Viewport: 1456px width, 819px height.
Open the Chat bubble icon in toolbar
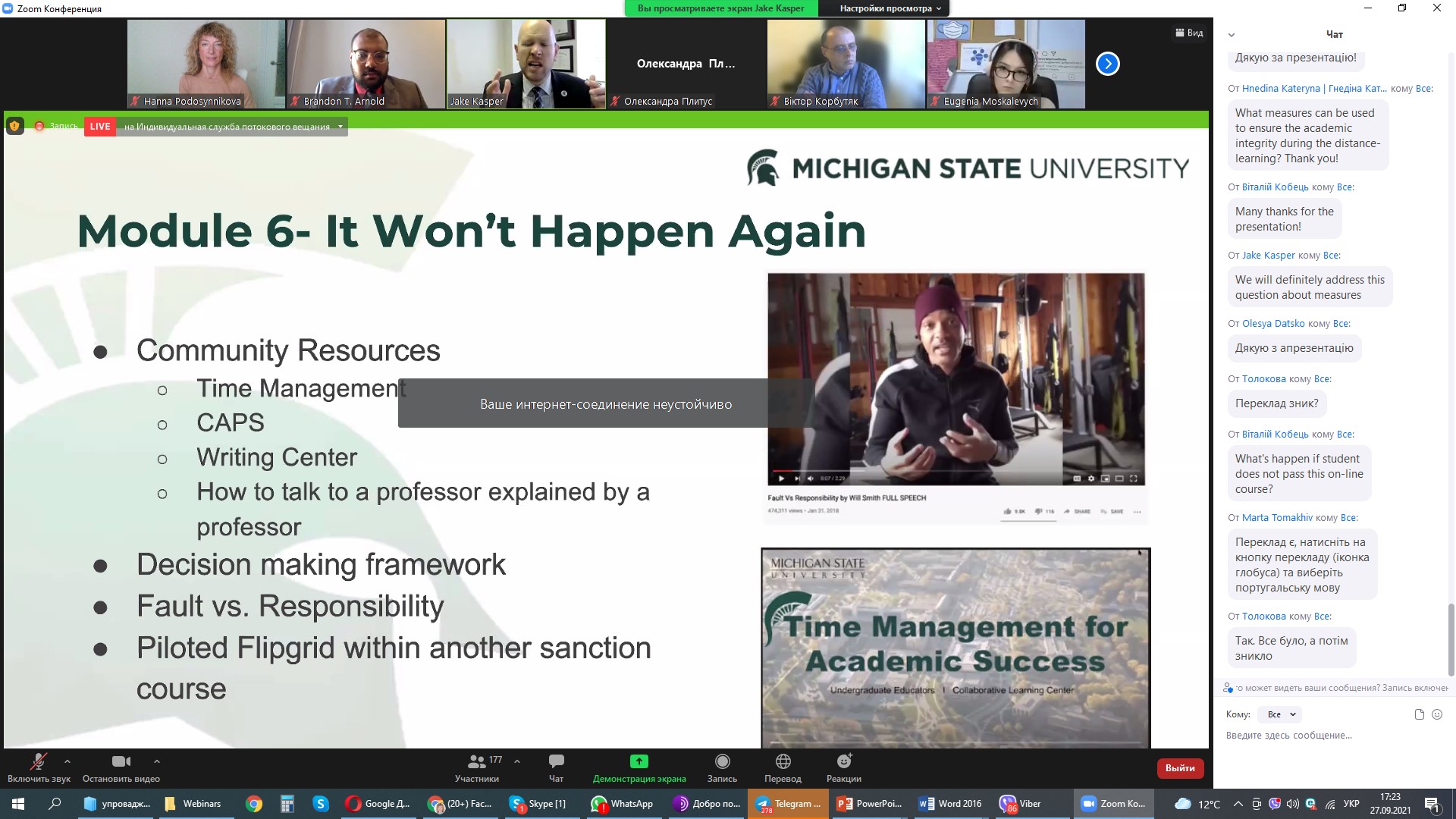coord(556,761)
